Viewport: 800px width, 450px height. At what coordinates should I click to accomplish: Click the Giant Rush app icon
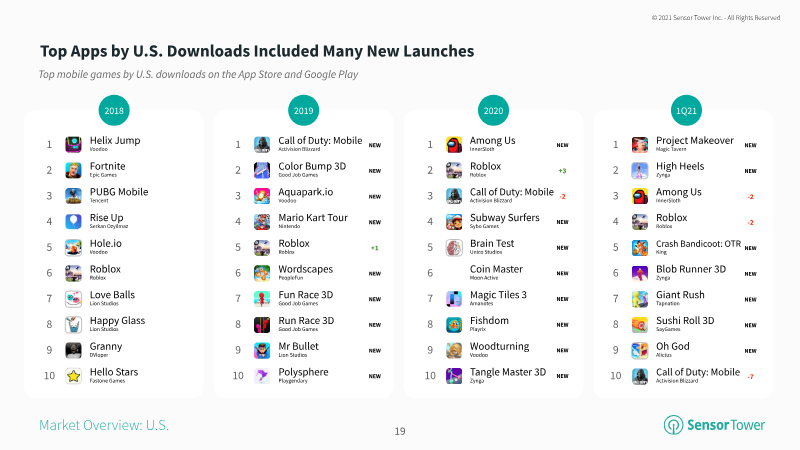640,298
